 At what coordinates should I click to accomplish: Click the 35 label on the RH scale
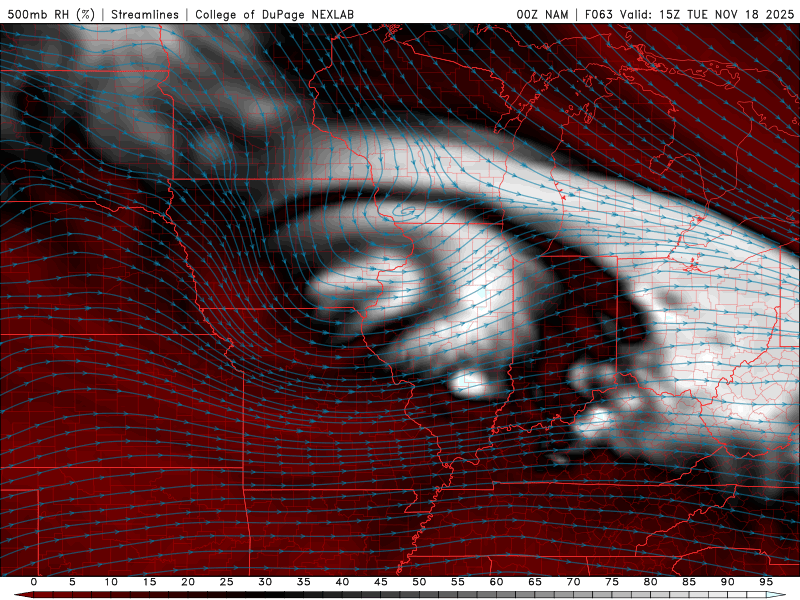(x=303, y=582)
